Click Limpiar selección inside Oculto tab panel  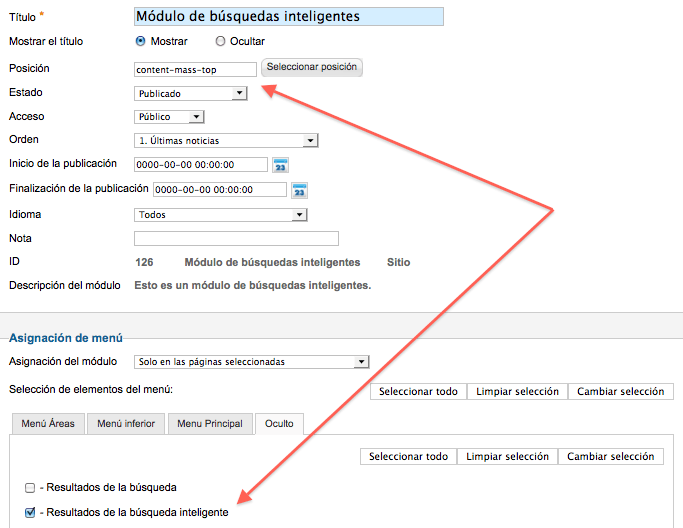pos(507,457)
